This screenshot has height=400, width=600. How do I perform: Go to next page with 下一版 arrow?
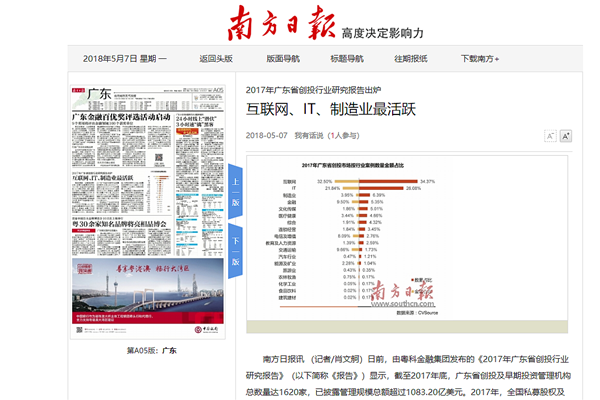[235, 251]
